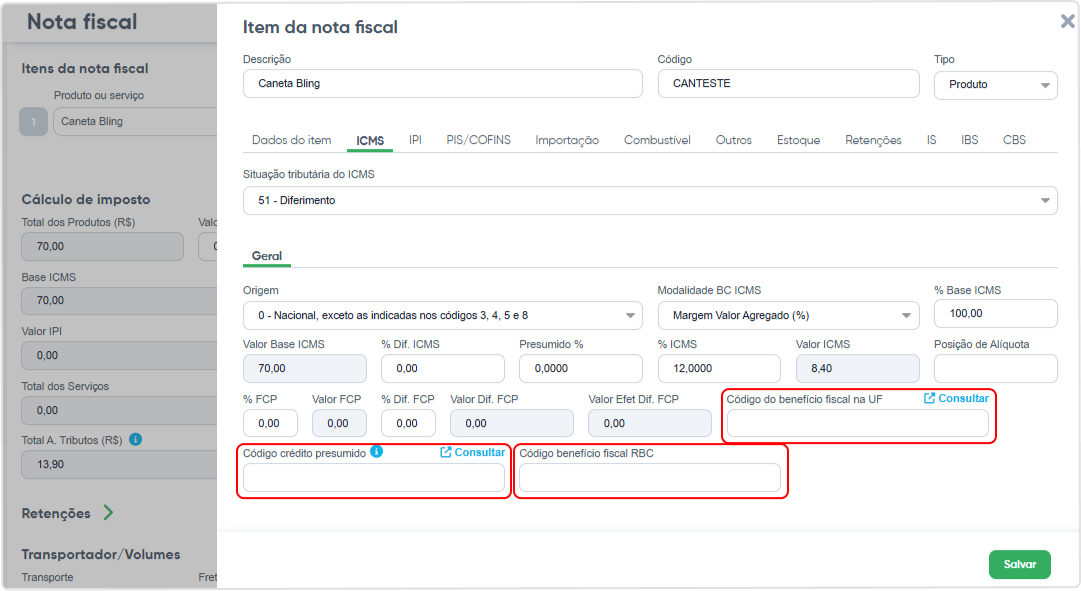Click Total dos Produtos field in Nota fiscal page
This screenshot has height=591, width=1081.
102,246
